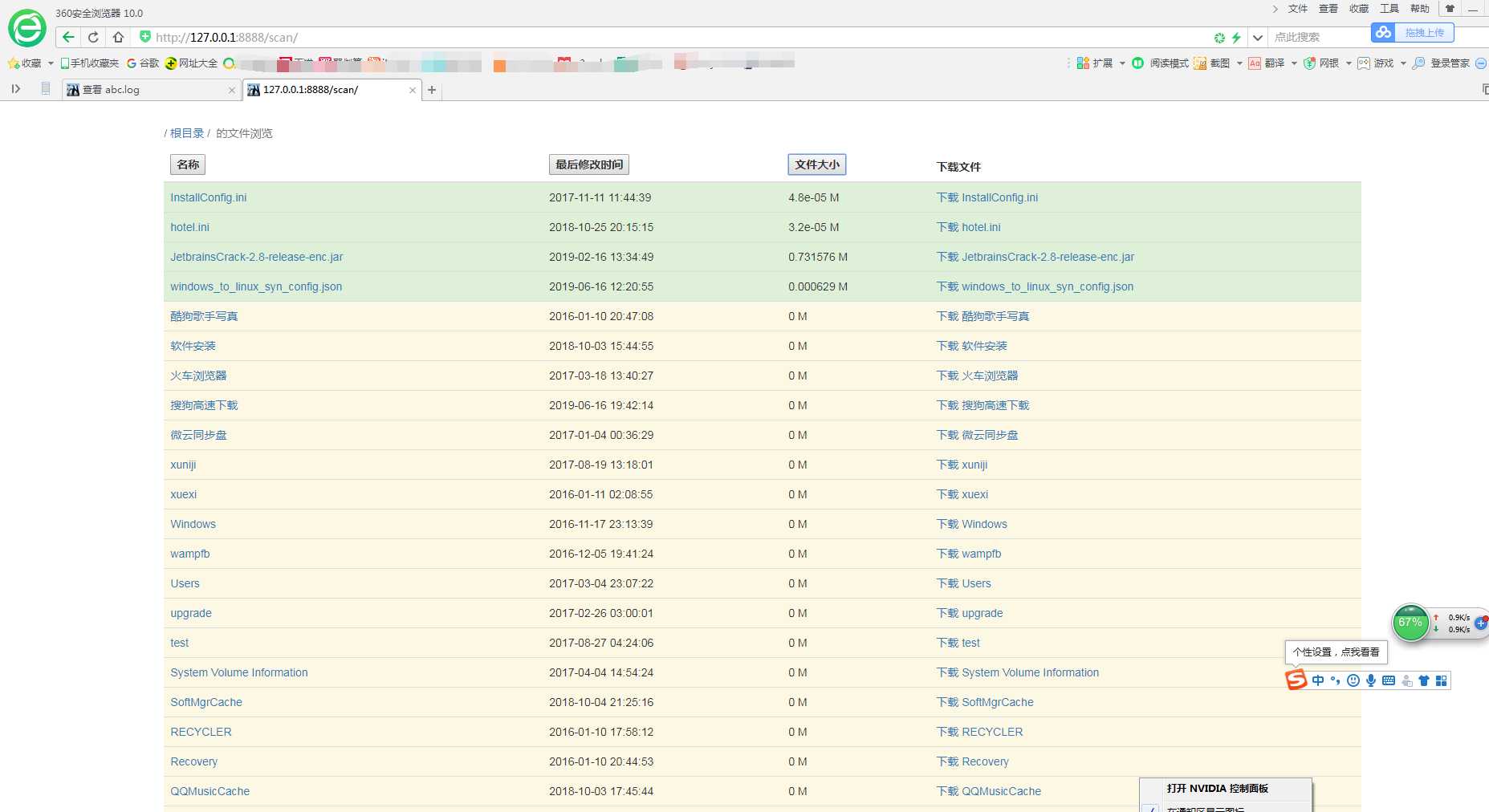Image resolution: width=1489 pixels, height=812 pixels.
Task: Expand the 截图 screenshot dropdown arrow
Action: [x=1239, y=63]
